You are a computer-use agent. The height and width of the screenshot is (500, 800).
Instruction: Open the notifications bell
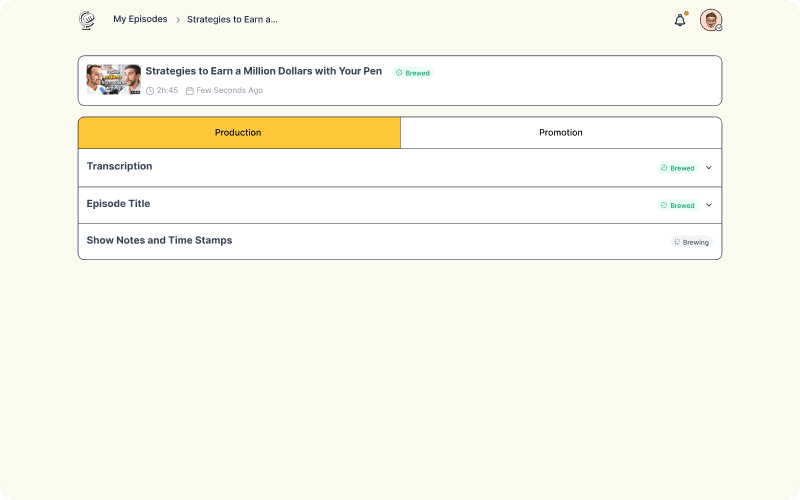[680, 20]
